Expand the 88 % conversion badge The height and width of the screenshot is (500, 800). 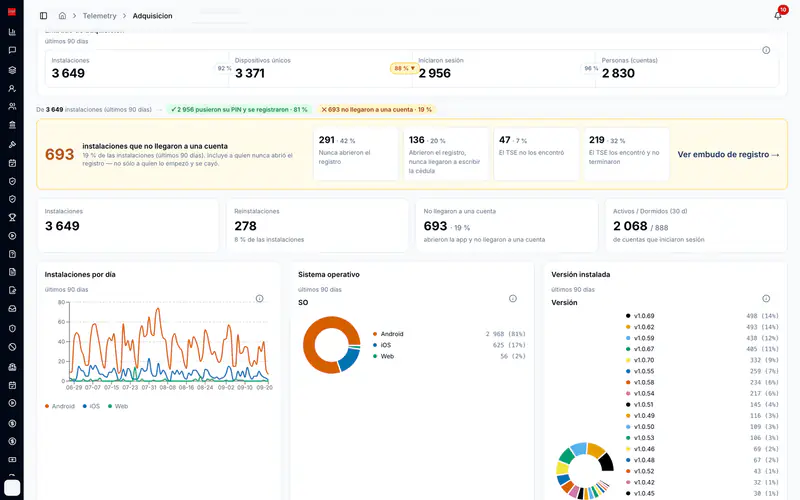(x=404, y=68)
